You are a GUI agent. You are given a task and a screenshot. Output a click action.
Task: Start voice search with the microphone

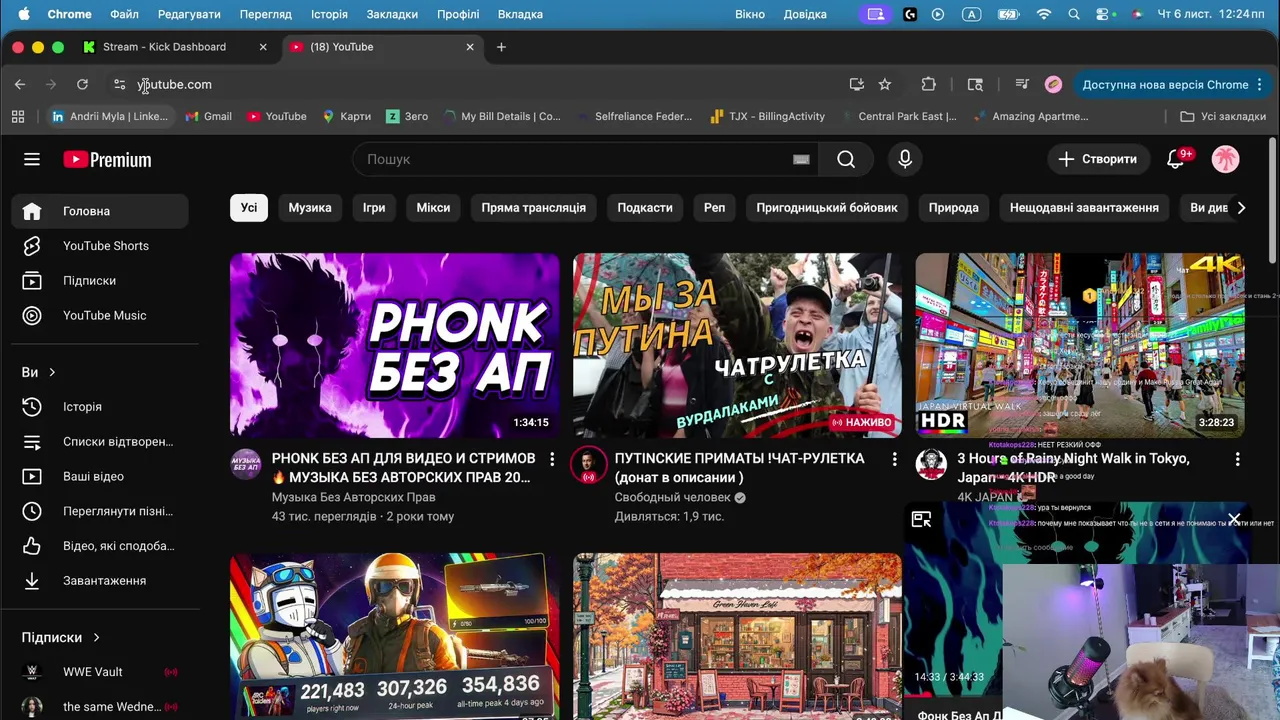point(905,159)
